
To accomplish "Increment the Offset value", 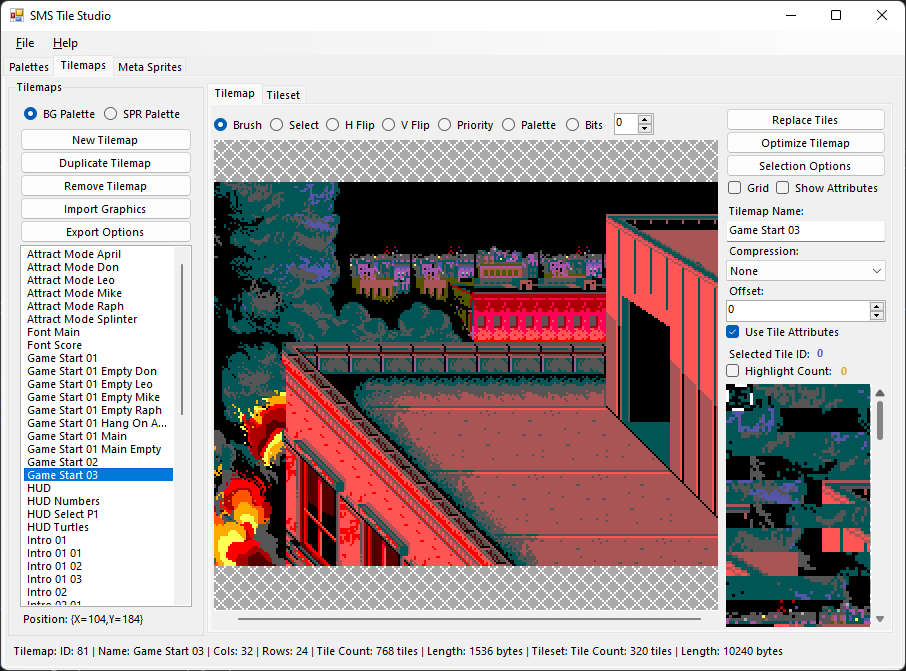I will [x=877, y=306].
